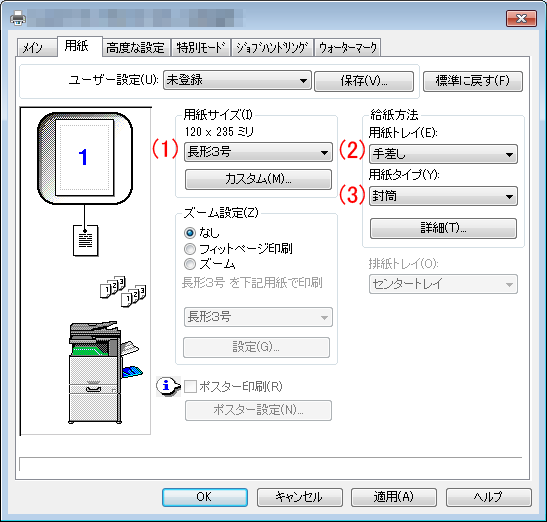Switch to the ジョブハンドリング tab
This screenshot has height=522, width=547.
[272, 47]
